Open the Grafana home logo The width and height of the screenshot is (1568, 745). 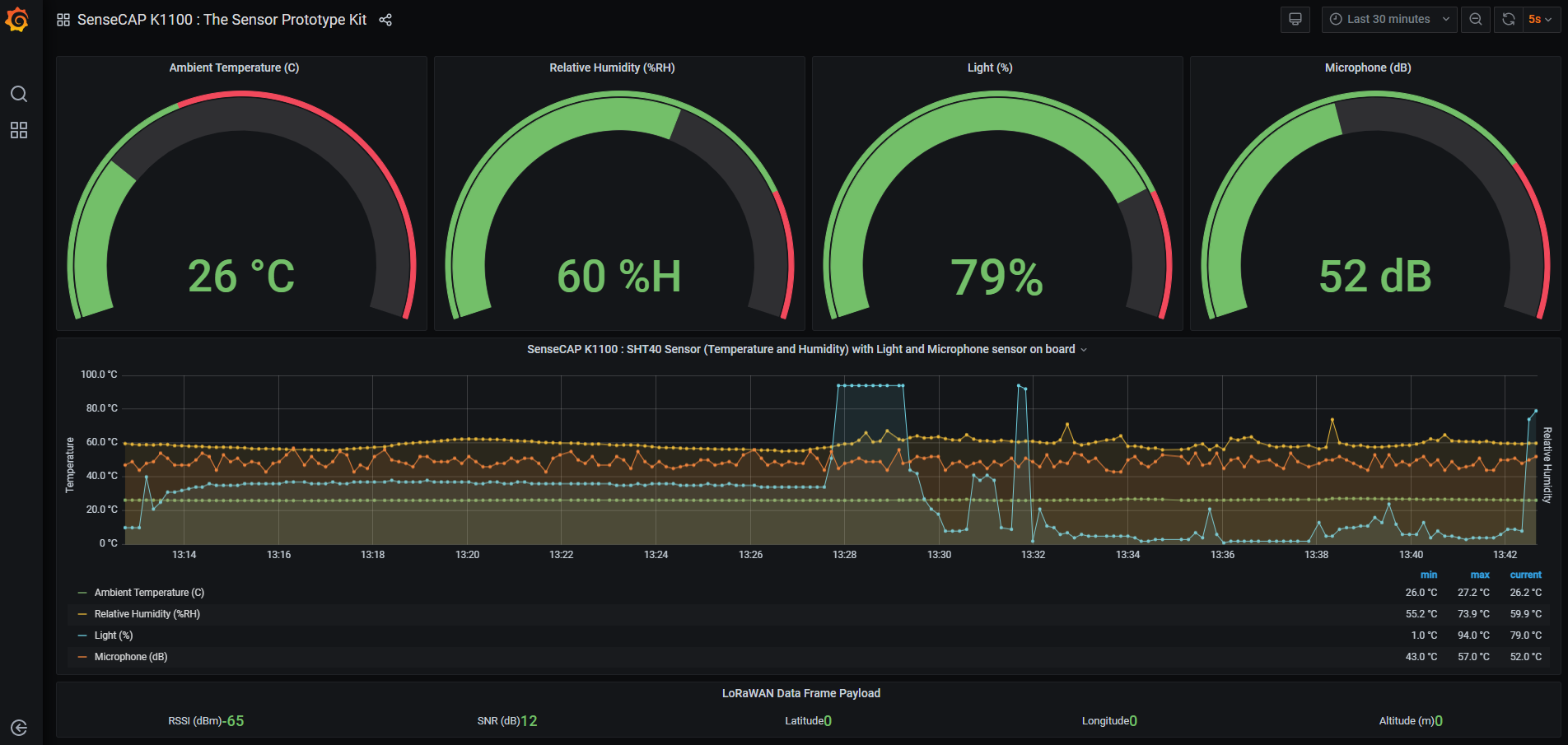(x=17, y=19)
